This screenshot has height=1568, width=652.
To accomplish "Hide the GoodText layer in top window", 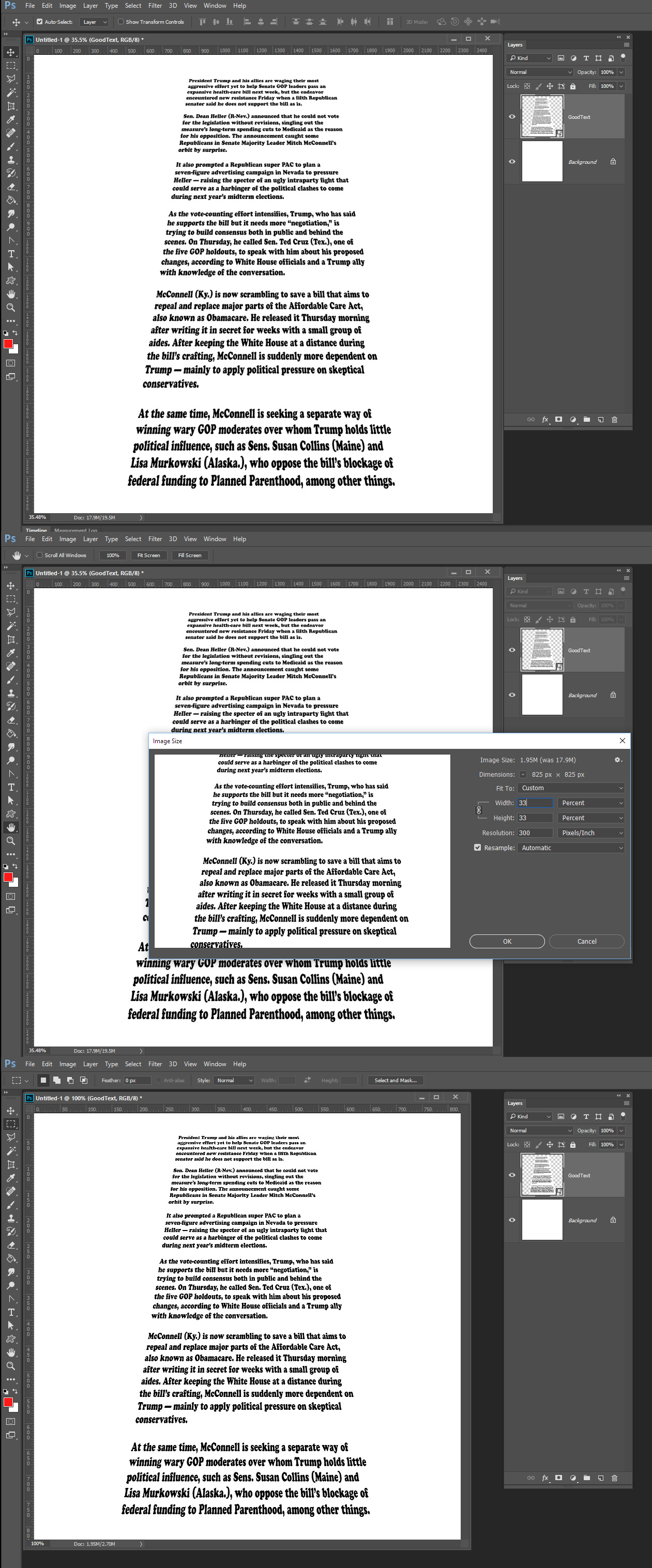I will pyautogui.click(x=512, y=117).
